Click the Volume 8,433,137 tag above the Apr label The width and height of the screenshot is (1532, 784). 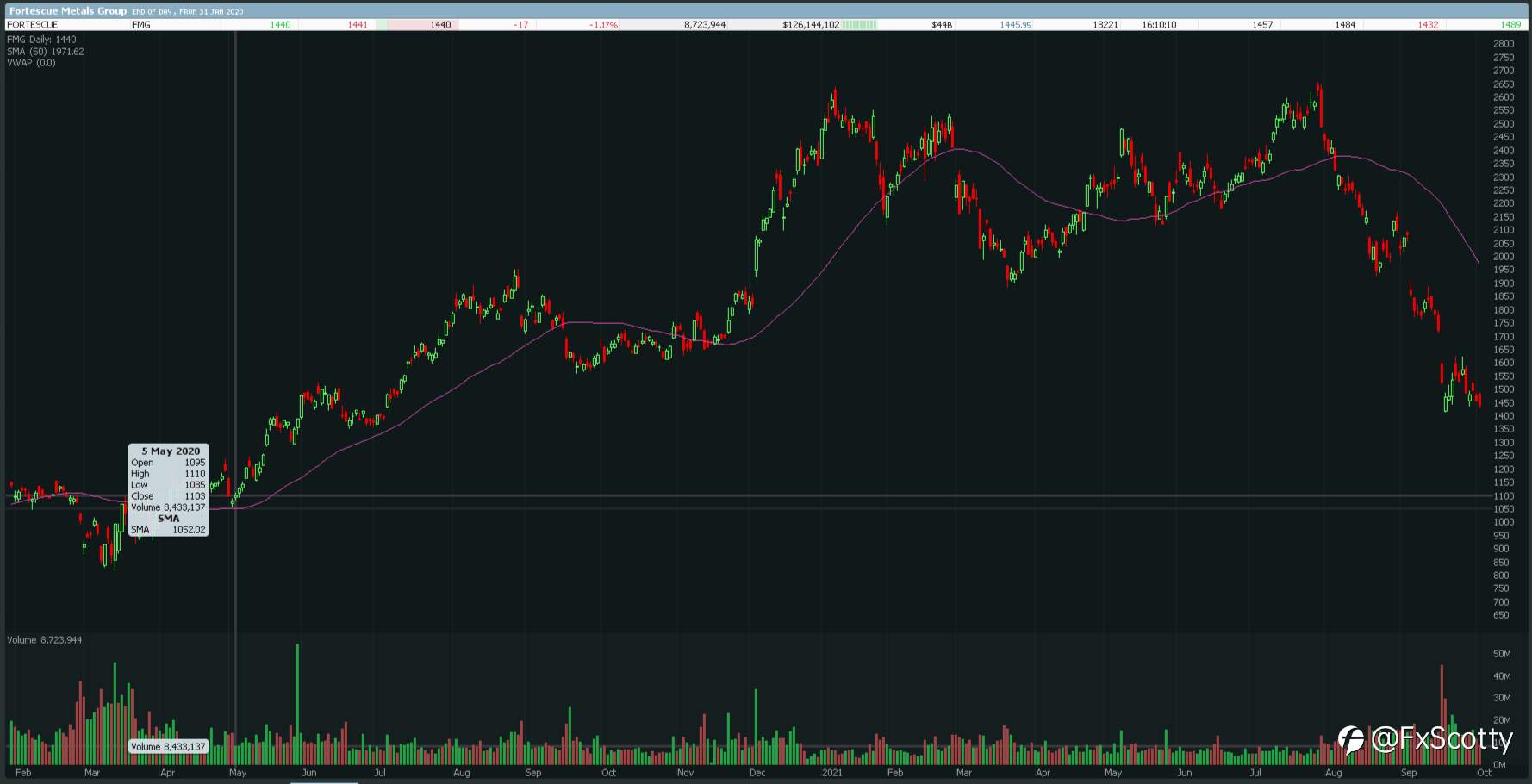[x=168, y=747]
